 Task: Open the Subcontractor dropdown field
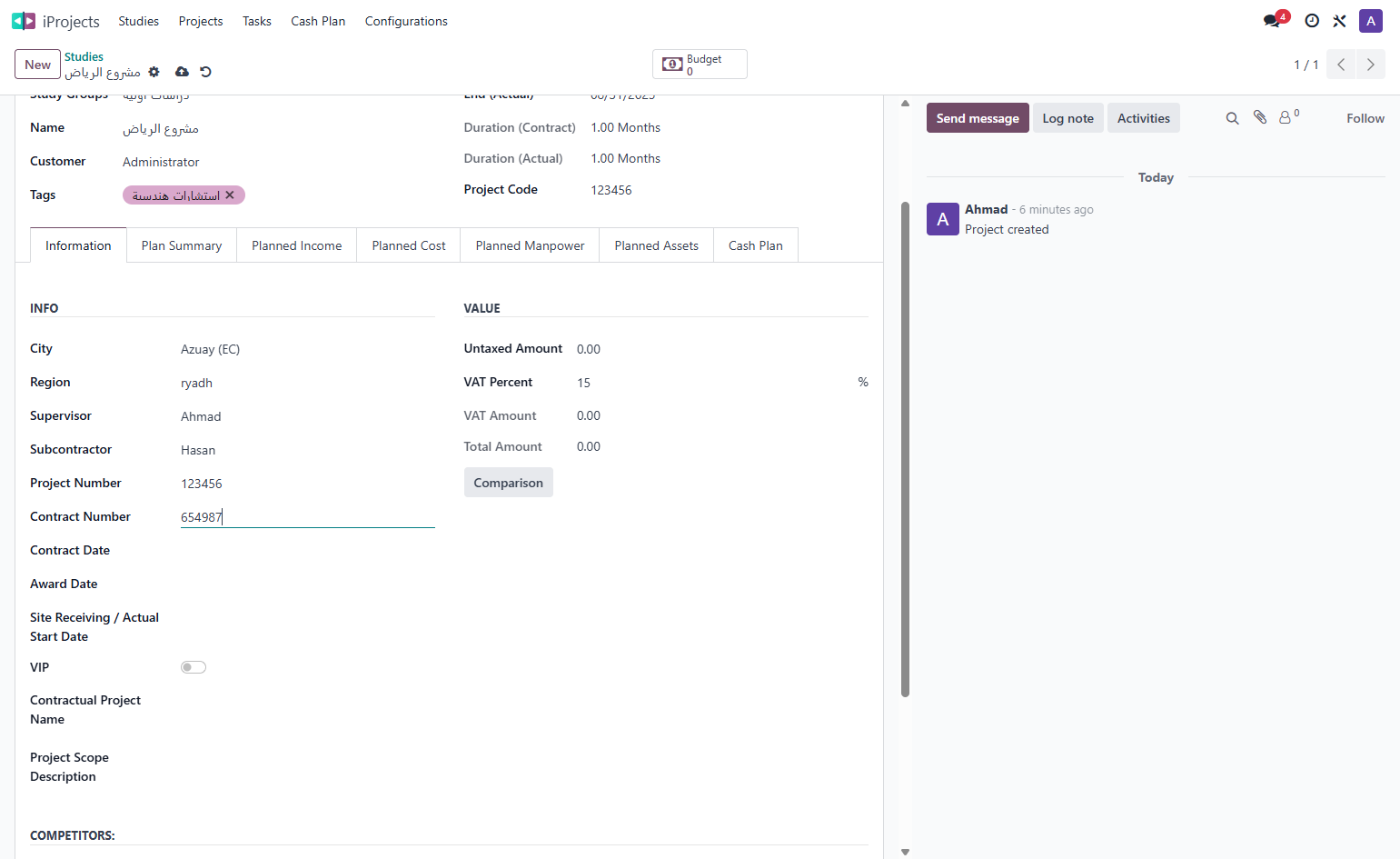point(308,450)
